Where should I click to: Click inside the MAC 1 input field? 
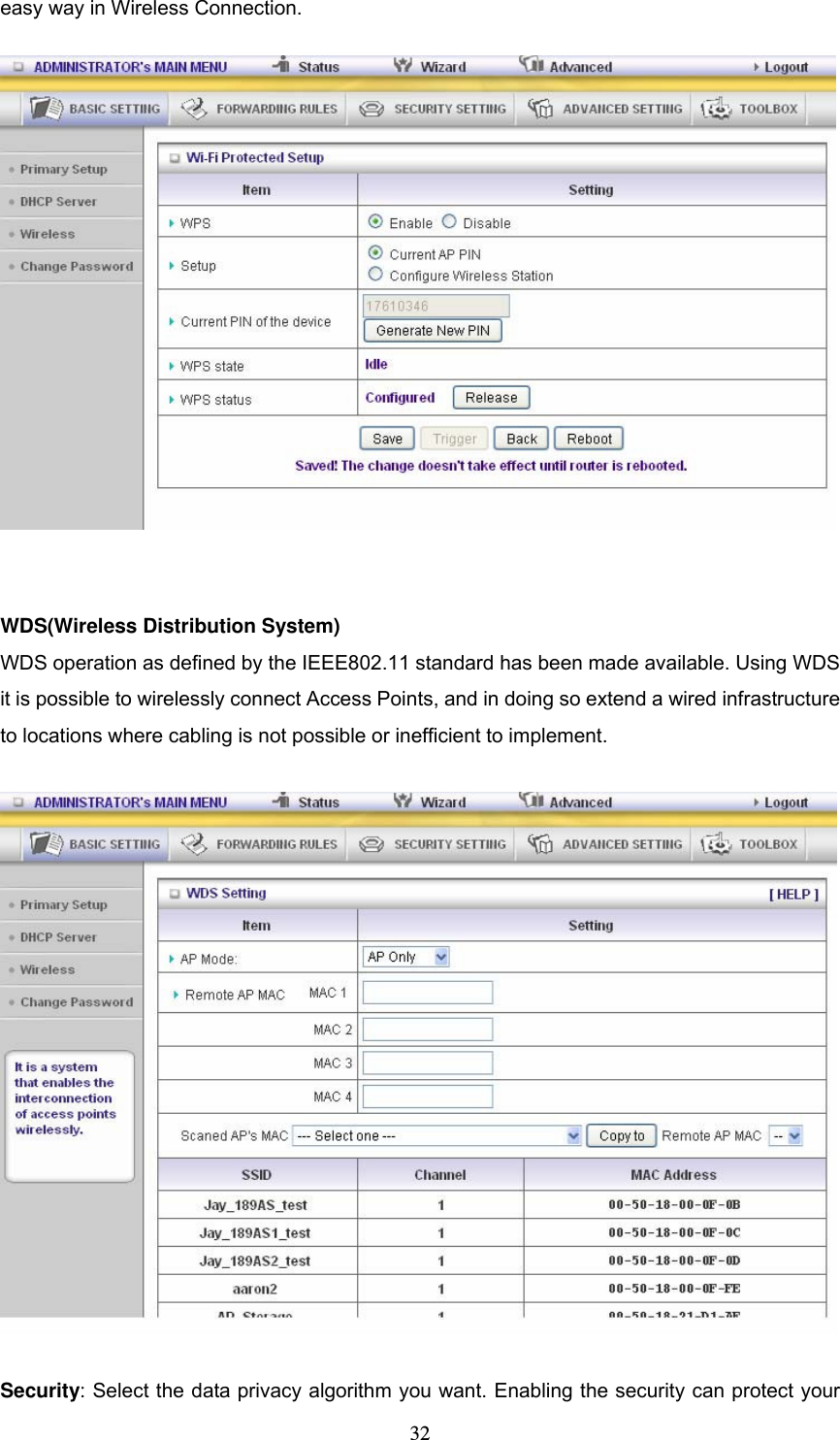427,991
